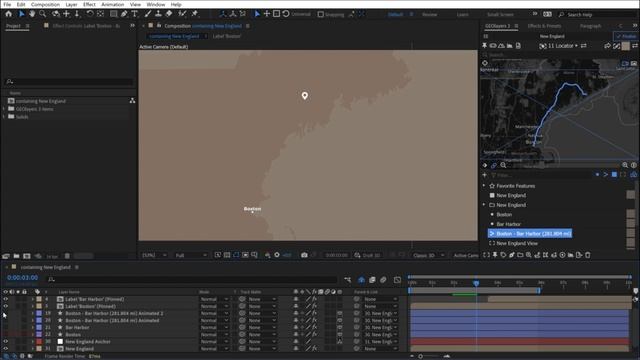Viewport: 640px width, 360px height.
Task: Open the Composition menu
Action: point(45,4)
